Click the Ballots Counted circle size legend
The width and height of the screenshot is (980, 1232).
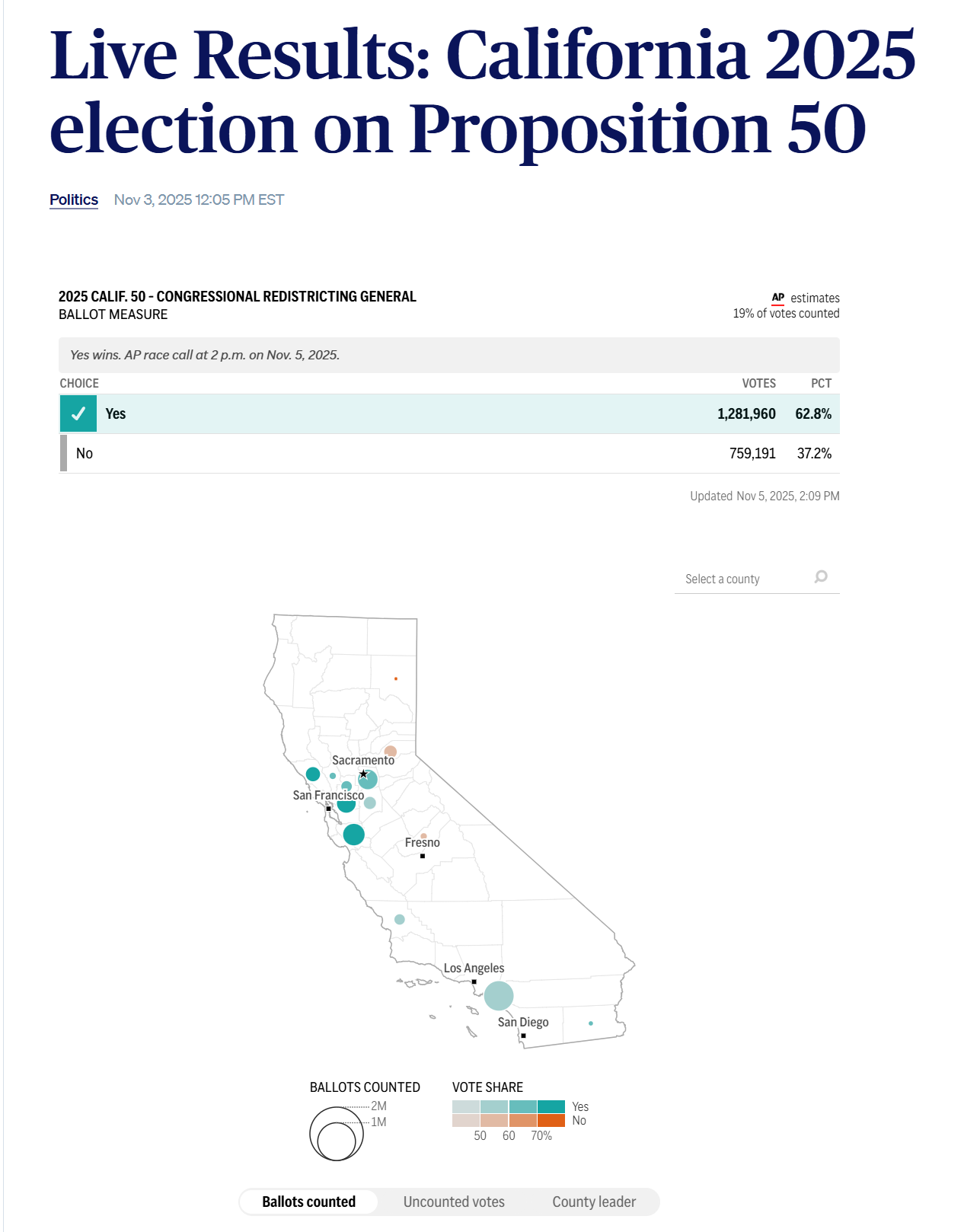point(336,1133)
